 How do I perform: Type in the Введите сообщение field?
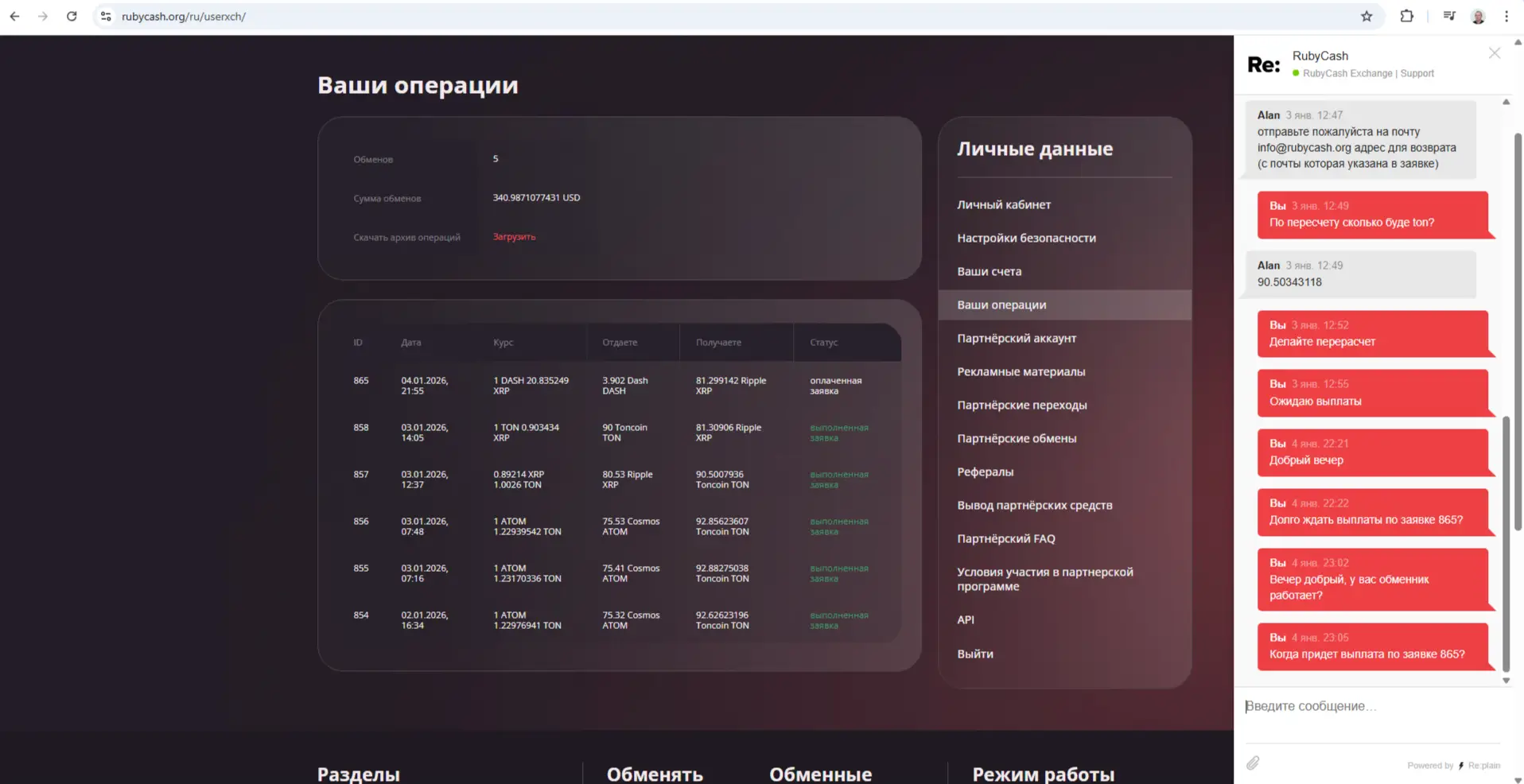click(1368, 706)
